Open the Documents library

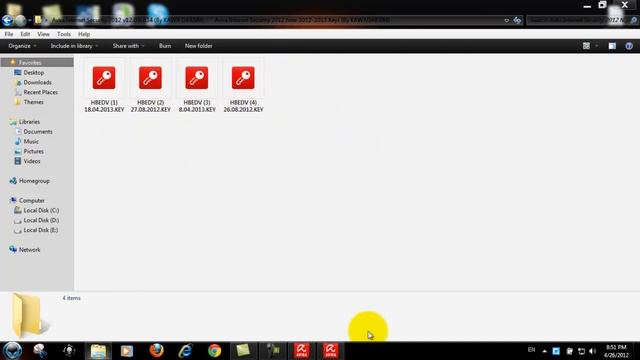point(38,132)
